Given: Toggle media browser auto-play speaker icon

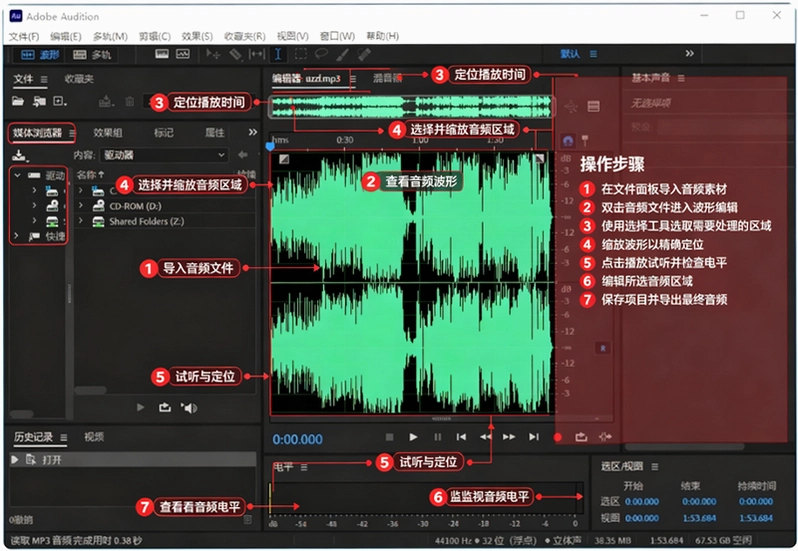Looking at the screenshot, I should [189, 408].
